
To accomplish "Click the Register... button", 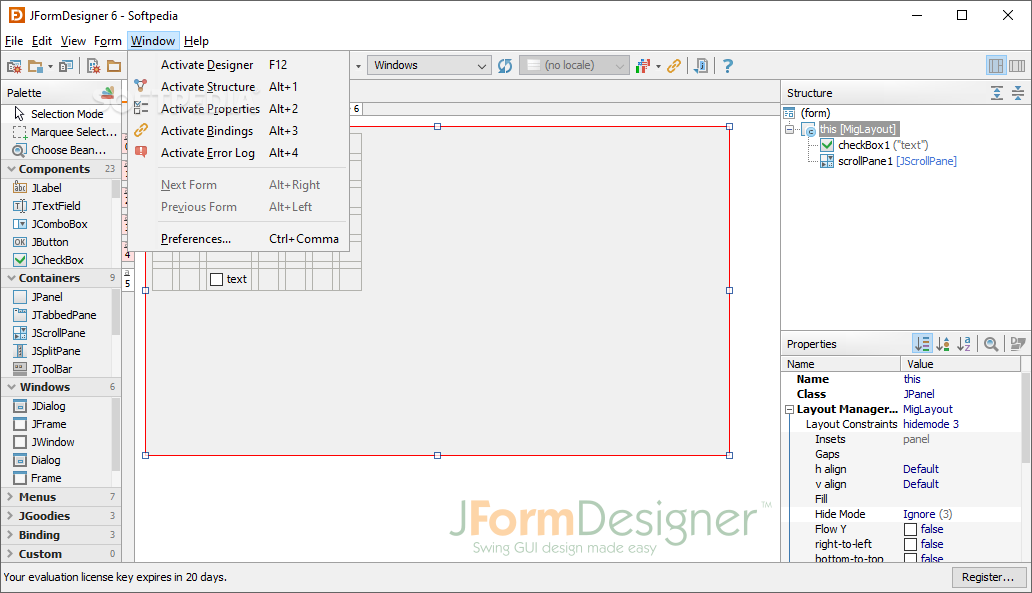I will coord(987,577).
